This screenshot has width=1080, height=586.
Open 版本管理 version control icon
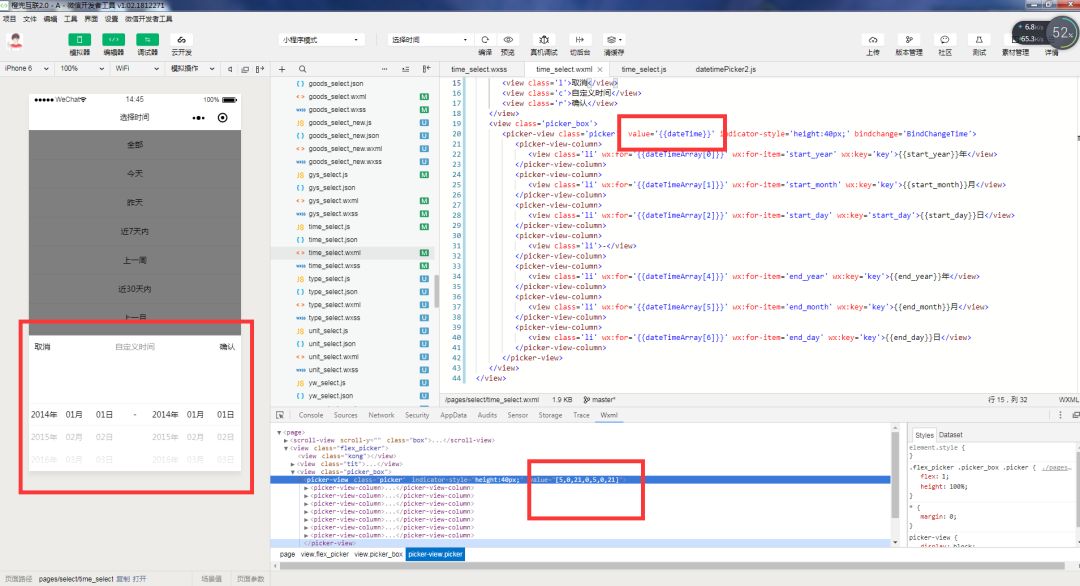pyautogui.click(x=908, y=40)
